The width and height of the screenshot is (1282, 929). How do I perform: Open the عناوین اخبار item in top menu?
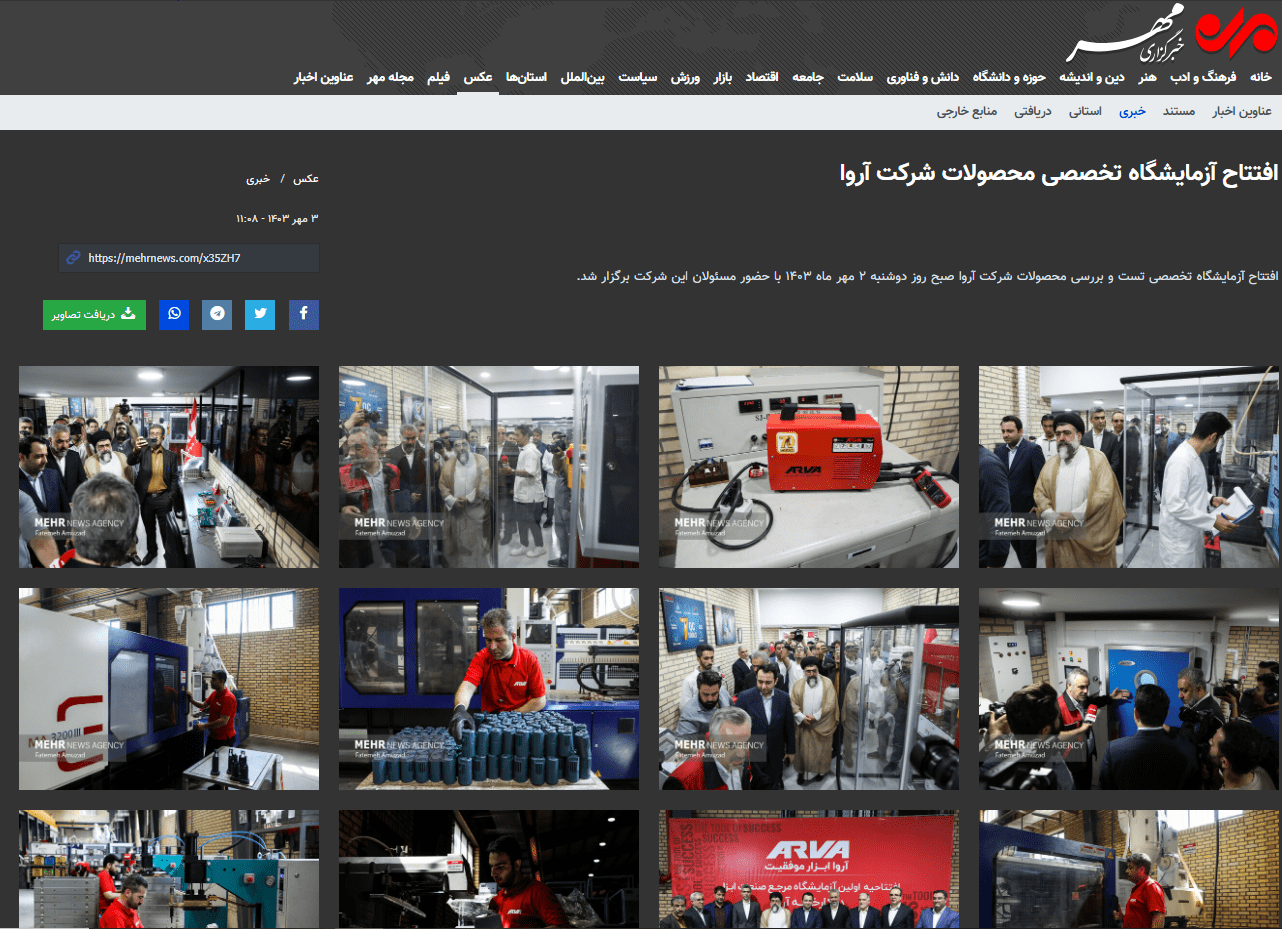tap(323, 77)
